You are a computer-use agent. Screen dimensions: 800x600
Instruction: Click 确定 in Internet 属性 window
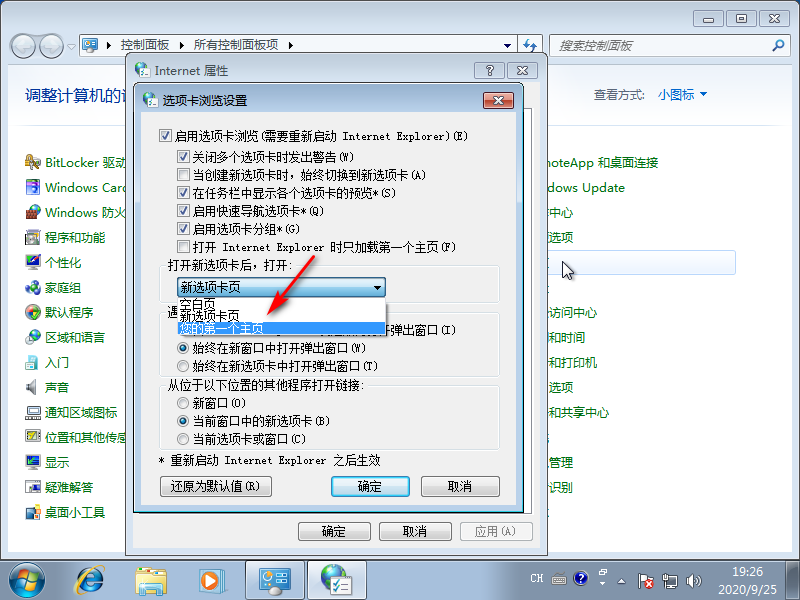(334, 531)
